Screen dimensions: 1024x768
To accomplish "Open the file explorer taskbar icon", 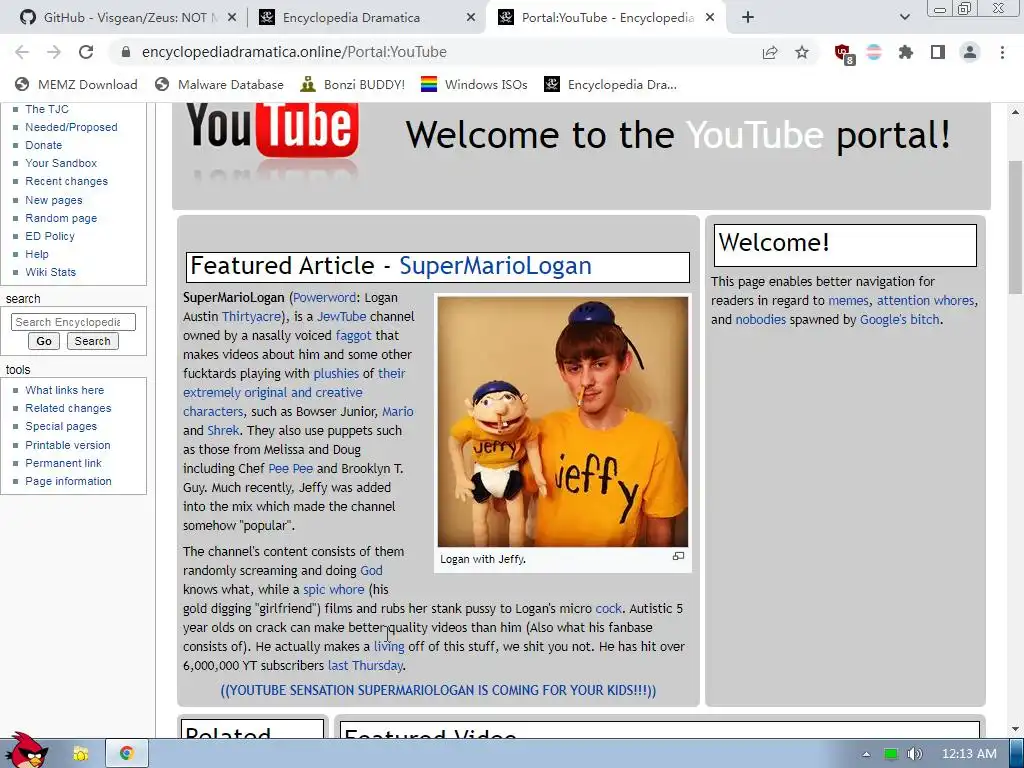I will click(x=81, y=754).
